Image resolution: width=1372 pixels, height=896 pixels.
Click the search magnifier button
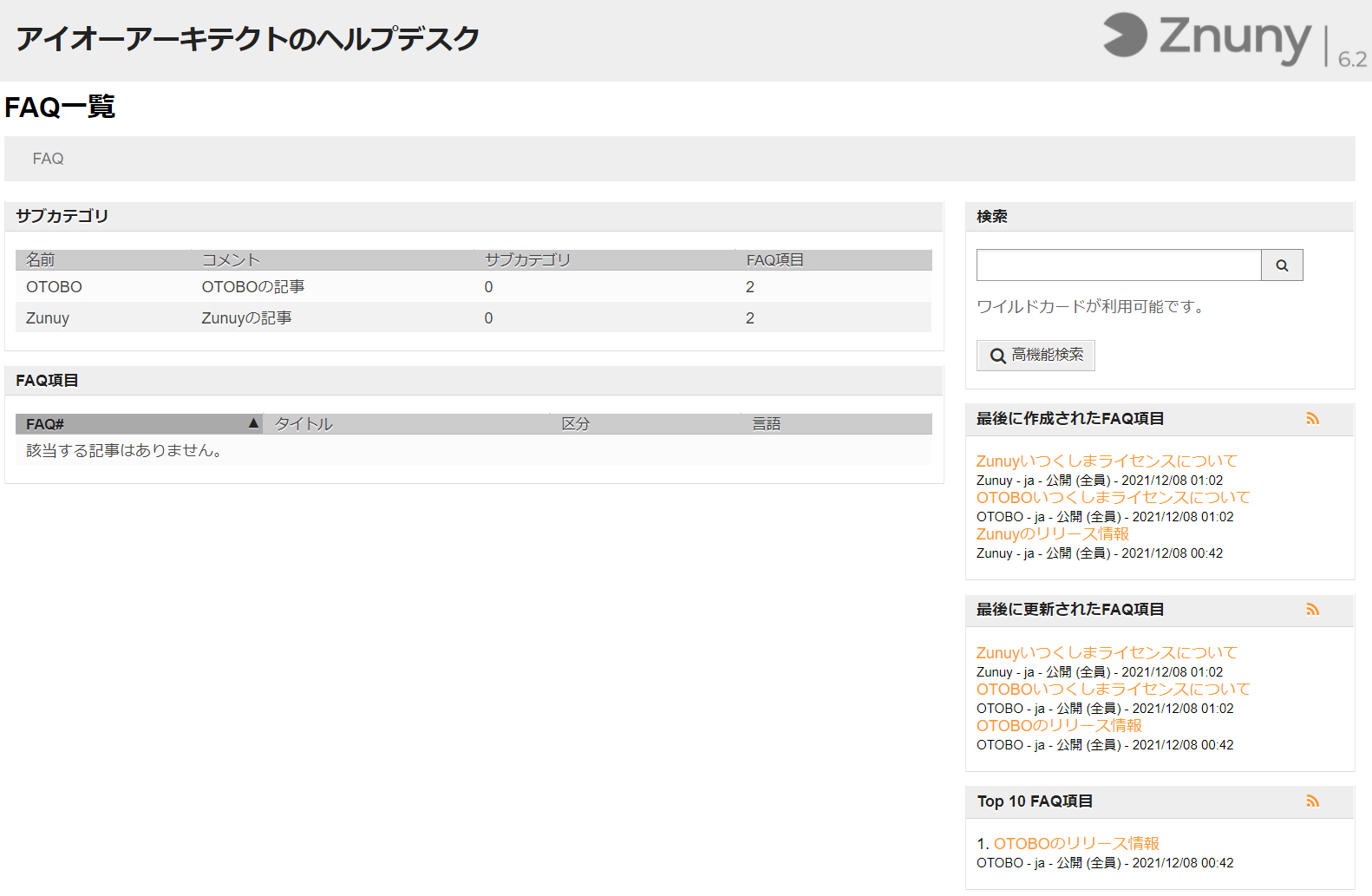tap(1282, 265)
